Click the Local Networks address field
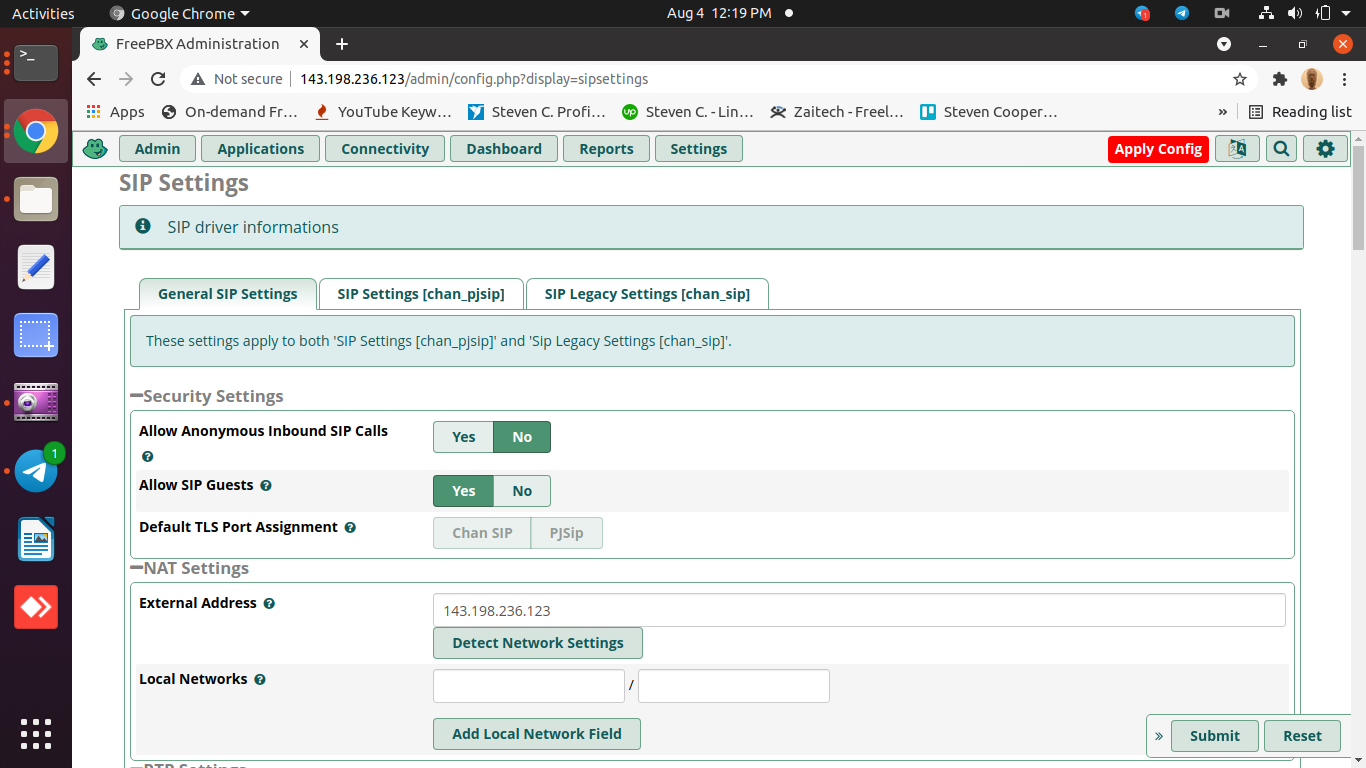This screenshot has height=768, width=1366. [529, 686]
